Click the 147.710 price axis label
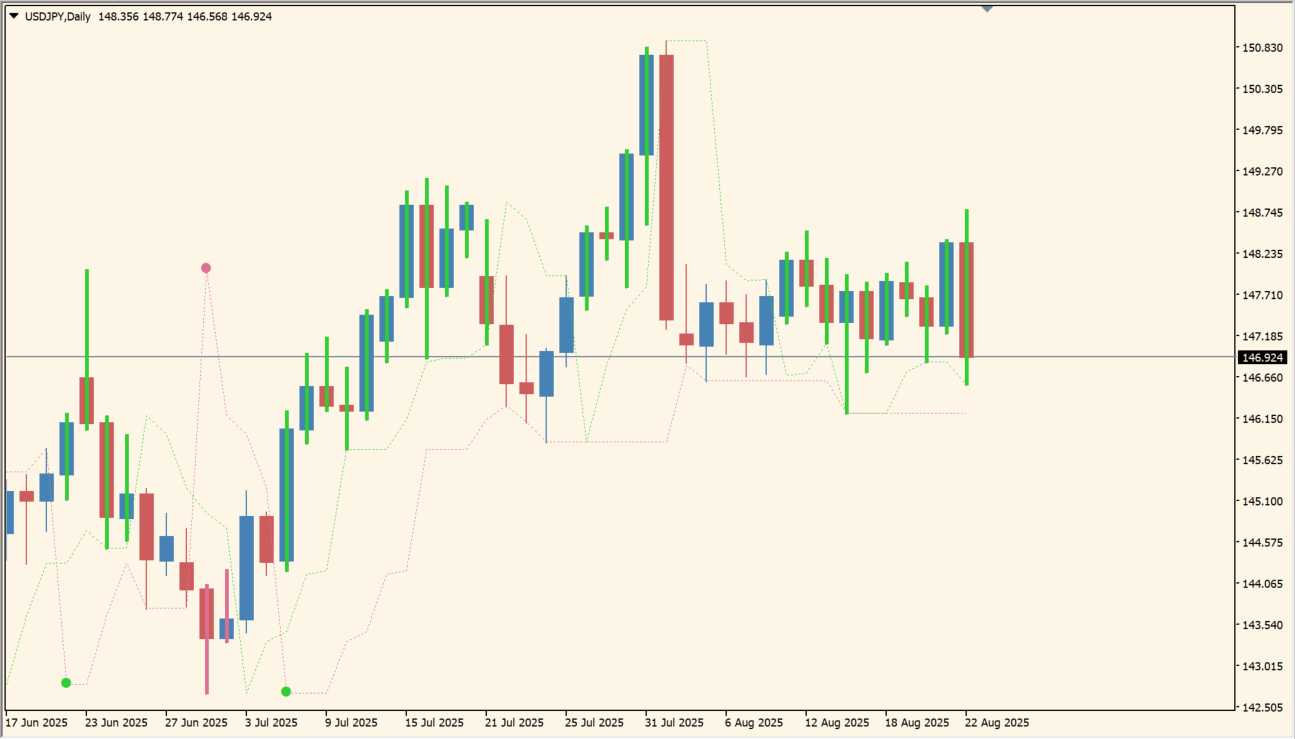Viewport: 1295px width, 739px height. pos(1262,295)
